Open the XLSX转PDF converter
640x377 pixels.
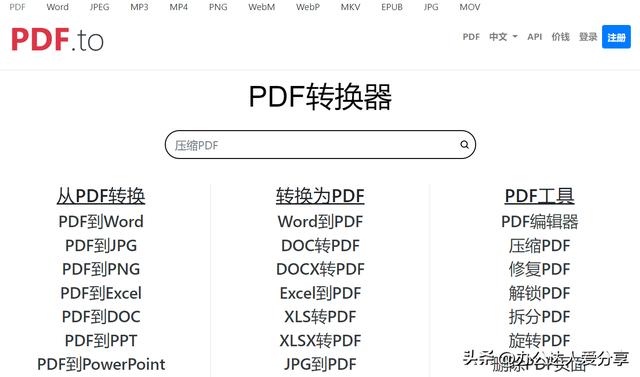320,340
